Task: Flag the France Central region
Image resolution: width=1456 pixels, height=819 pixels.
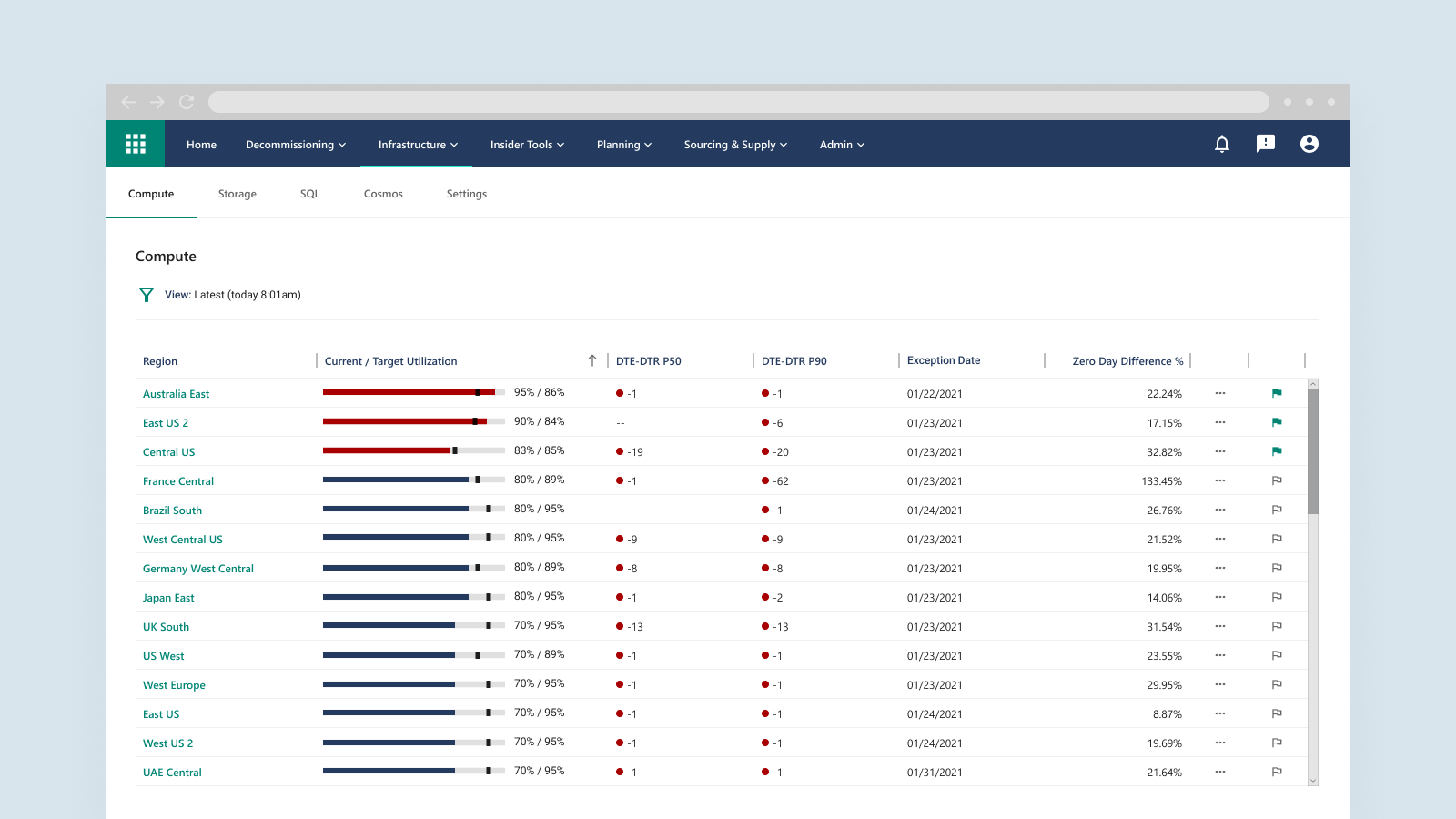Action: 1277,480
